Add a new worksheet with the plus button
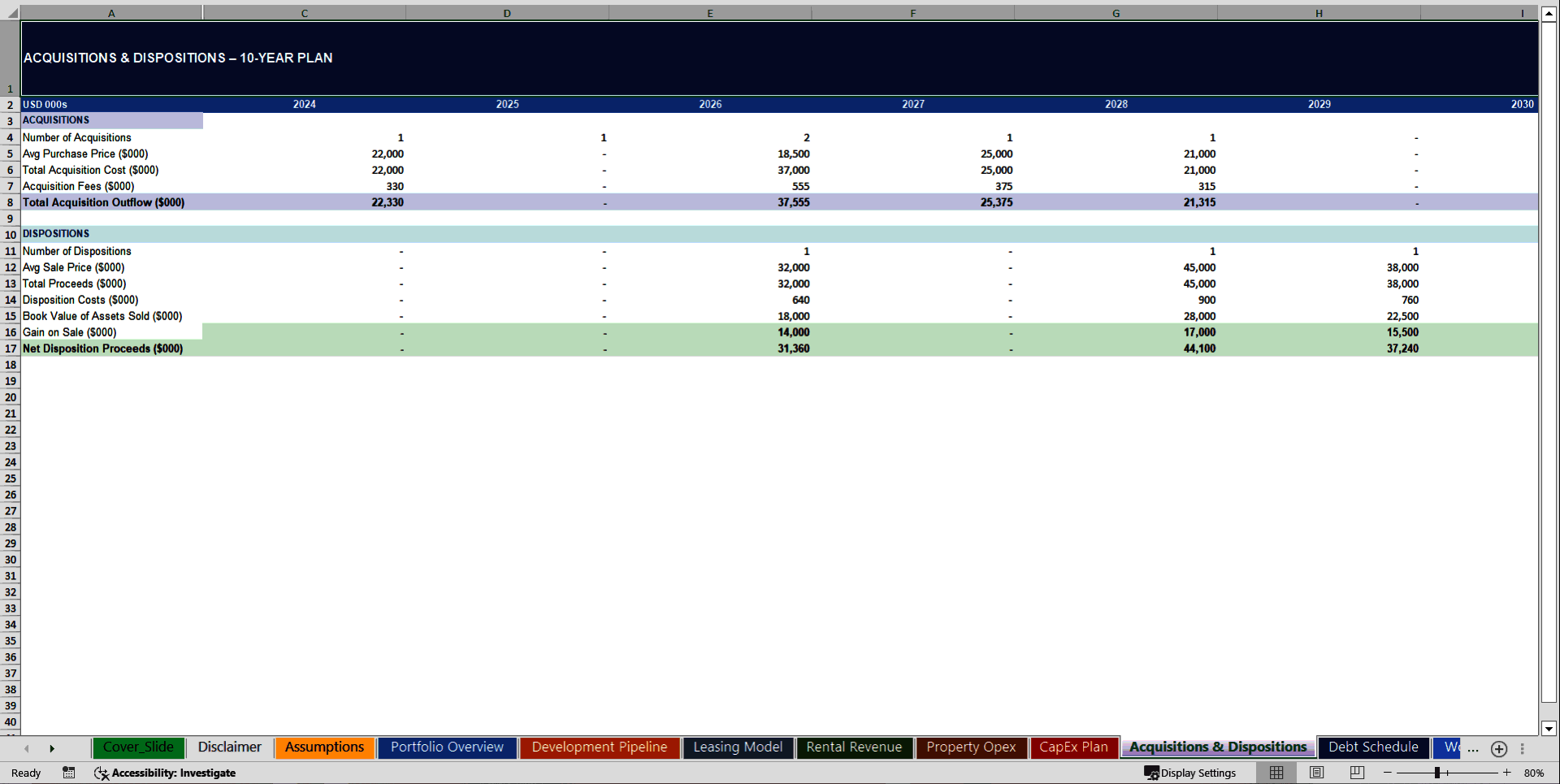The image size is (1560, 784). pyautogui.click(x=1499, y=749)
